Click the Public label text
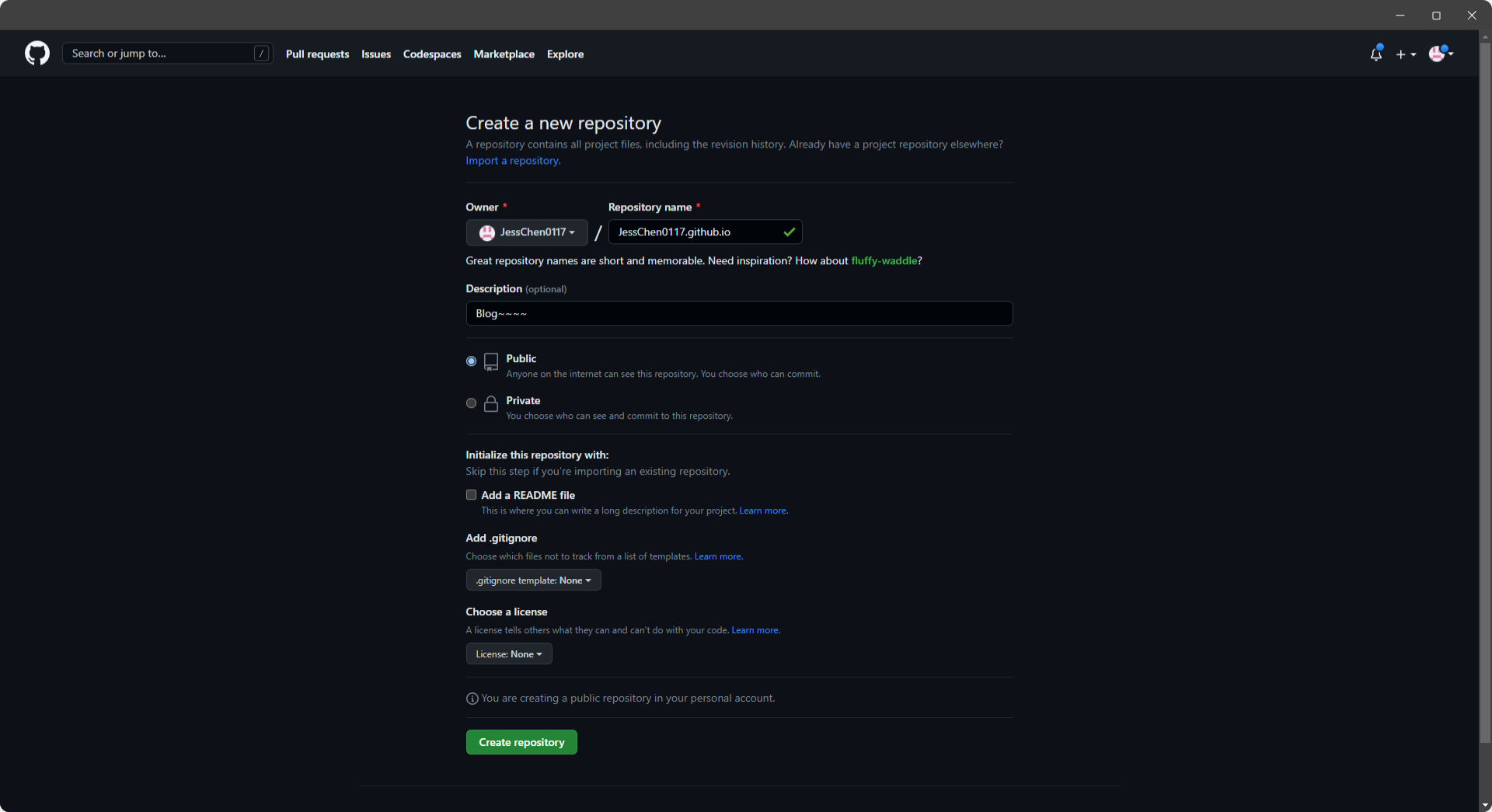 click(521, 358)
